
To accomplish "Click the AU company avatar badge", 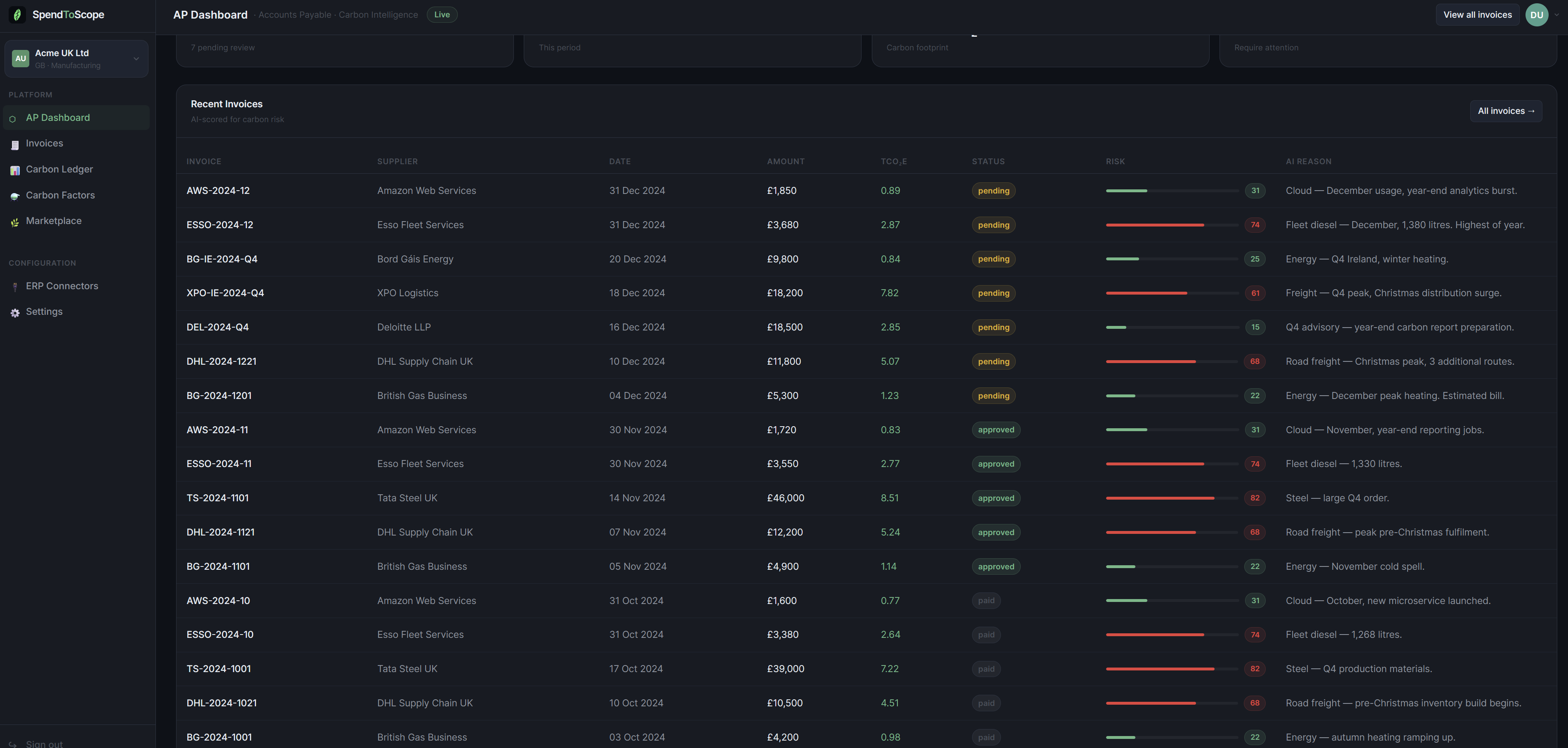I will [21, 59].
